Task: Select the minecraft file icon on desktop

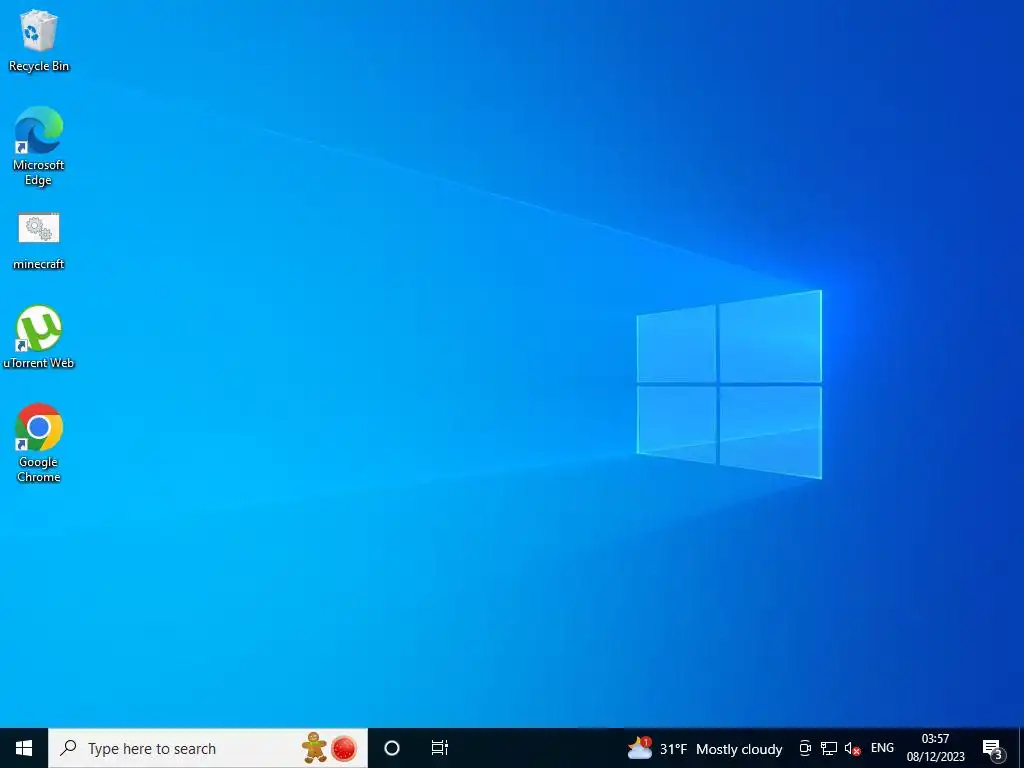Action: pos(39,242)
